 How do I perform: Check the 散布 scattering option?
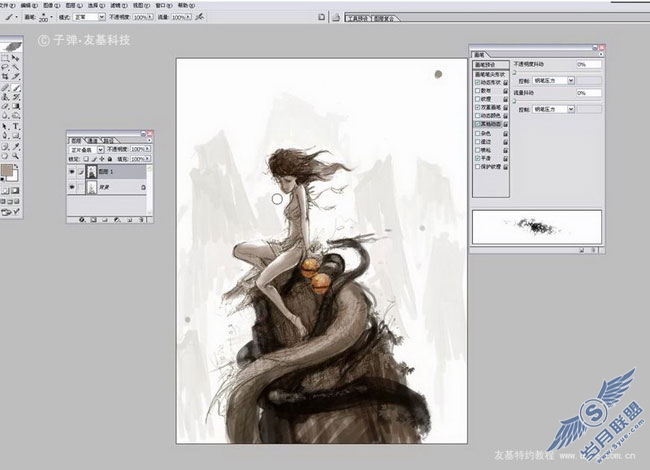[x=477, y=90]
